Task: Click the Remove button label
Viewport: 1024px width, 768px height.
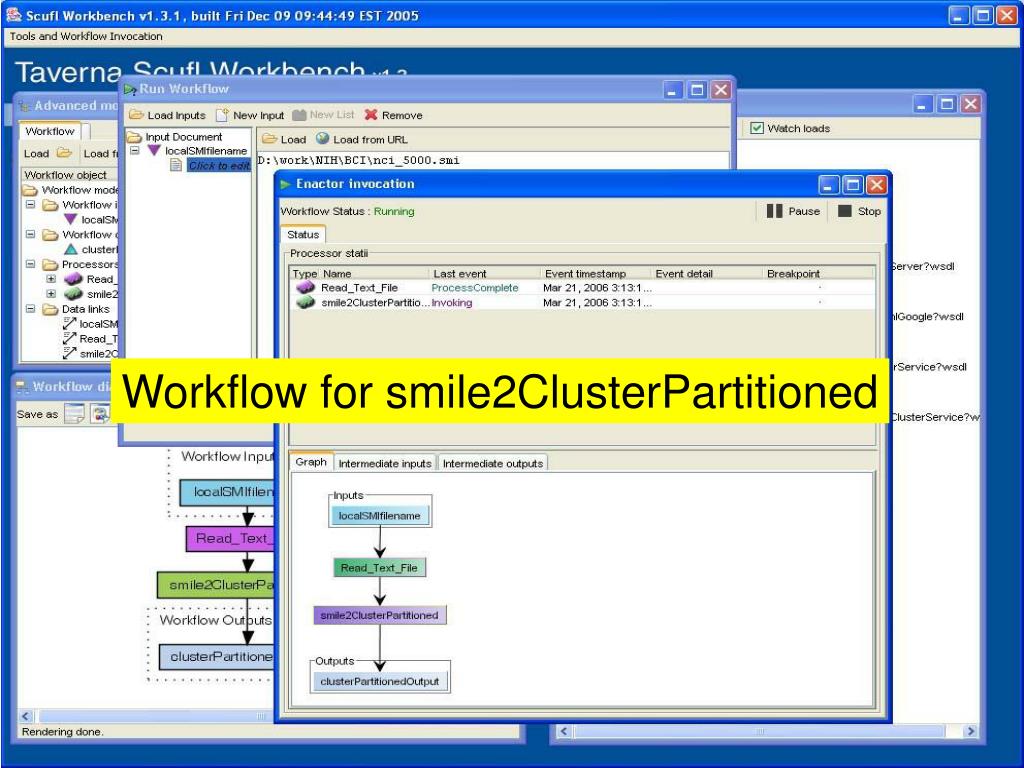Action: tap(402, 115)
